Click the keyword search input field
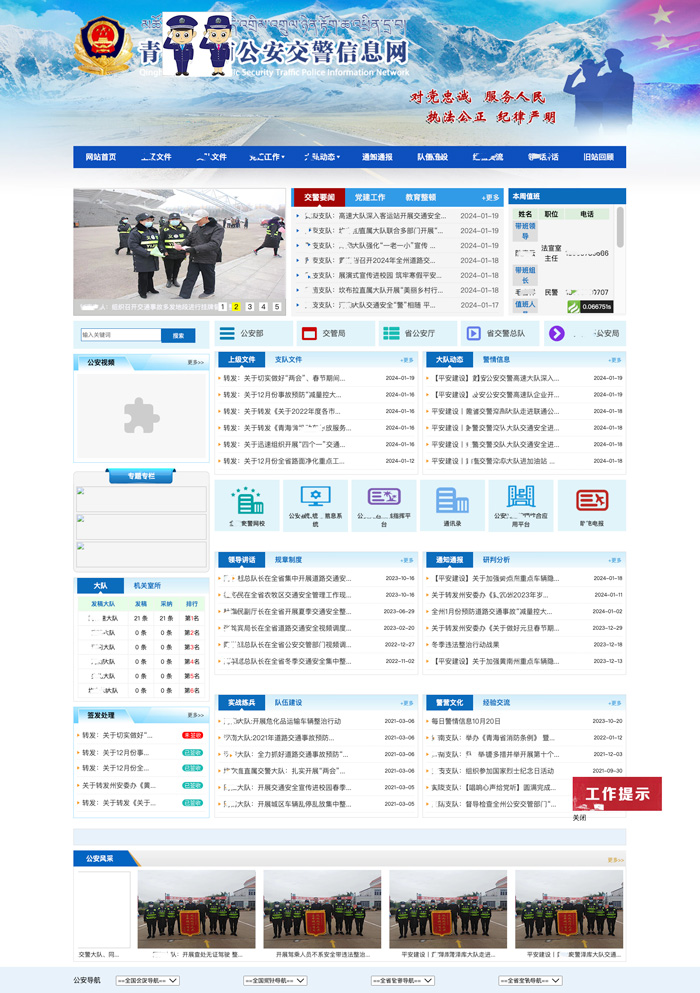 point(120,335)
